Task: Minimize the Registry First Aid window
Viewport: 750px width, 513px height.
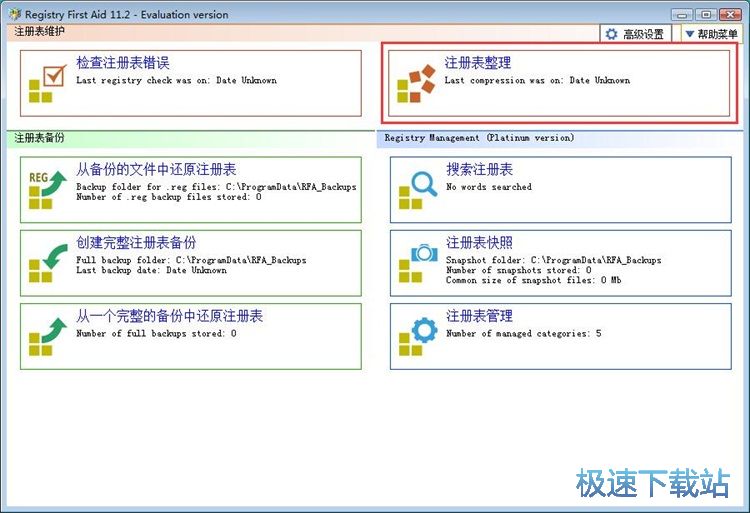Action: 683,15
